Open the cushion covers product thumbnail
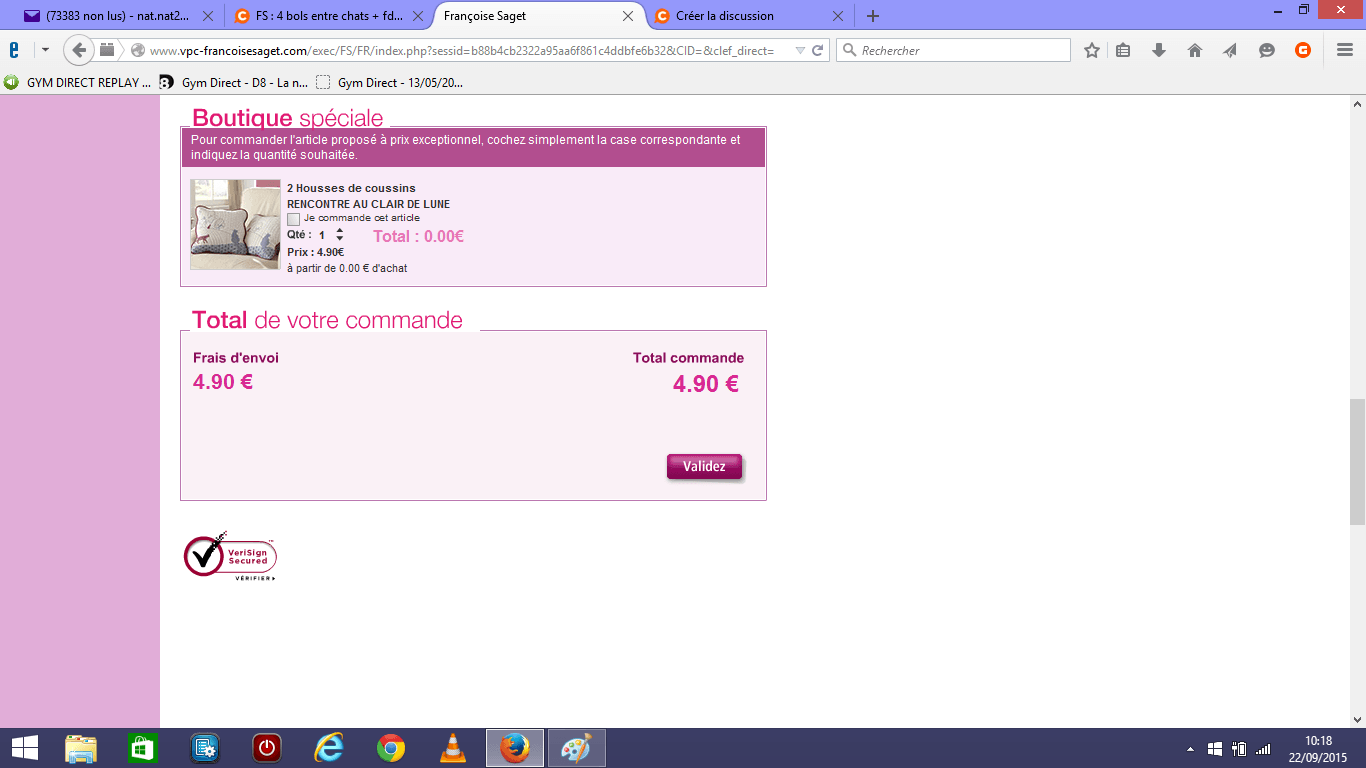The image size is (1366, 768). (x=235, y=225)
